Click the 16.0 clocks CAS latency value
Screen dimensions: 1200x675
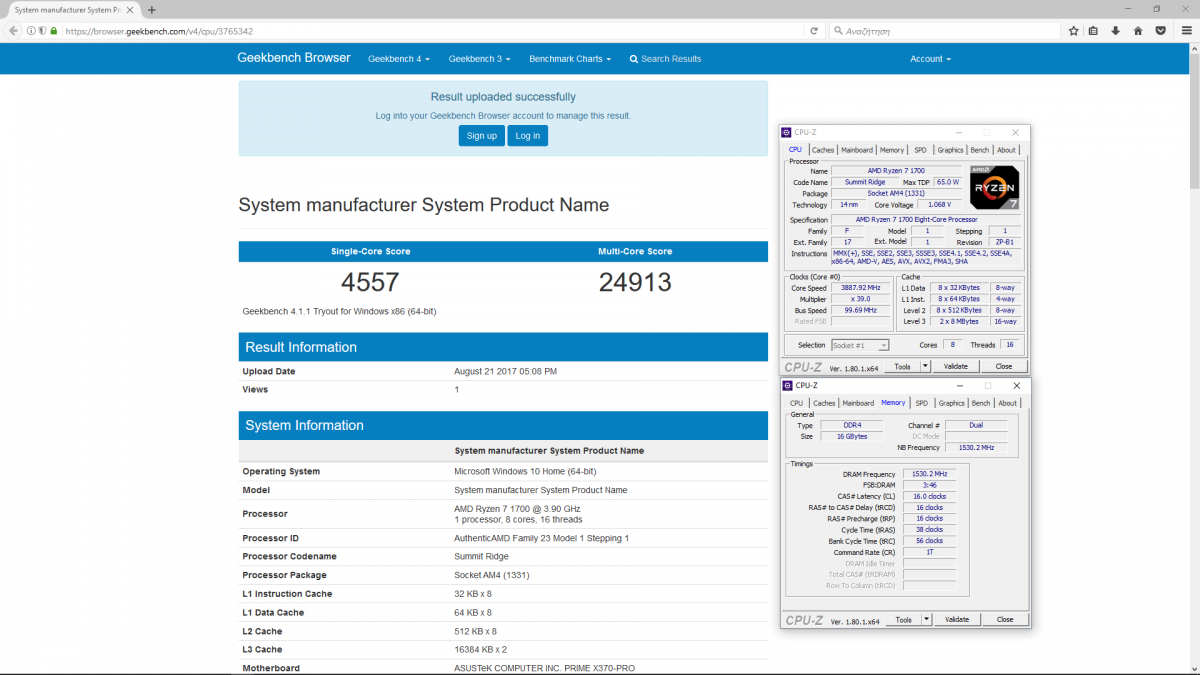[928, 496]
